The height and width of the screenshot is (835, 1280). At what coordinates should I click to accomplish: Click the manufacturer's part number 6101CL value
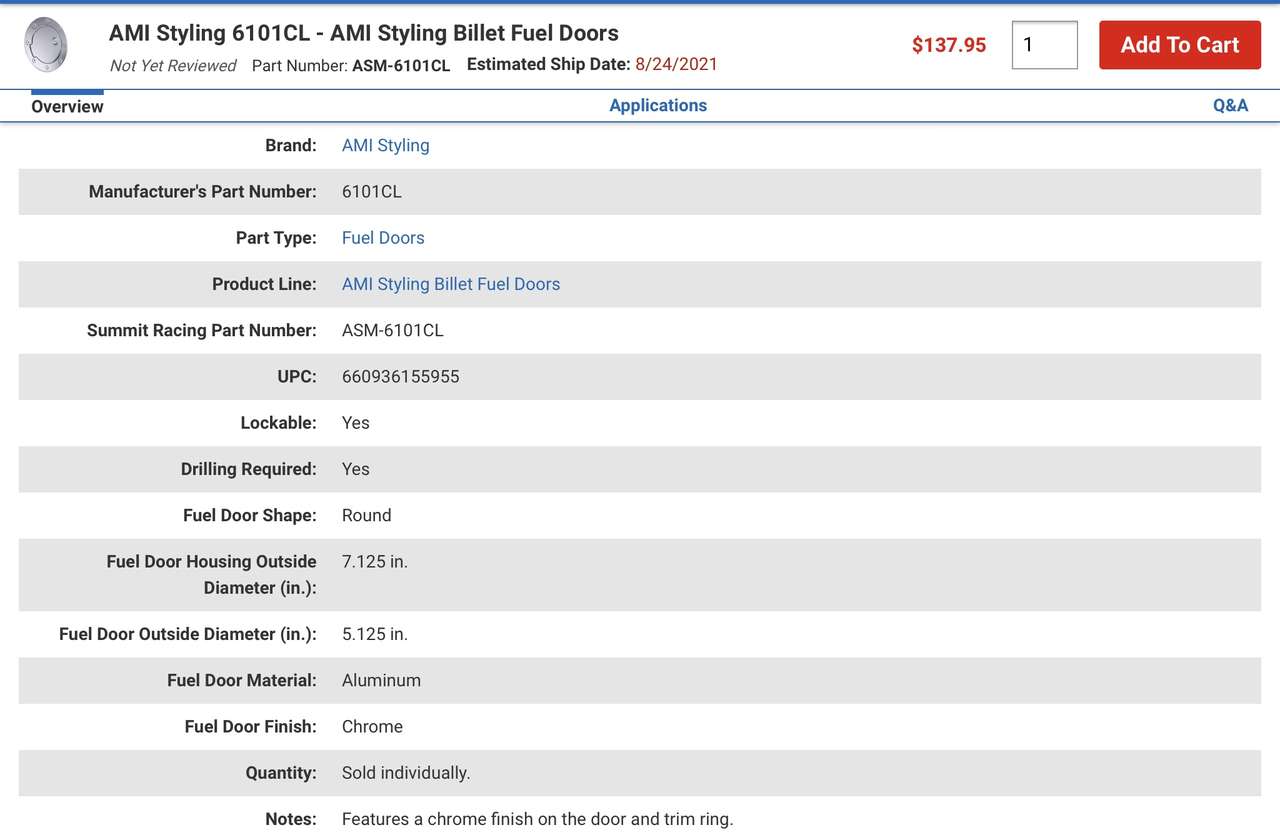click(x=371, y=191)
